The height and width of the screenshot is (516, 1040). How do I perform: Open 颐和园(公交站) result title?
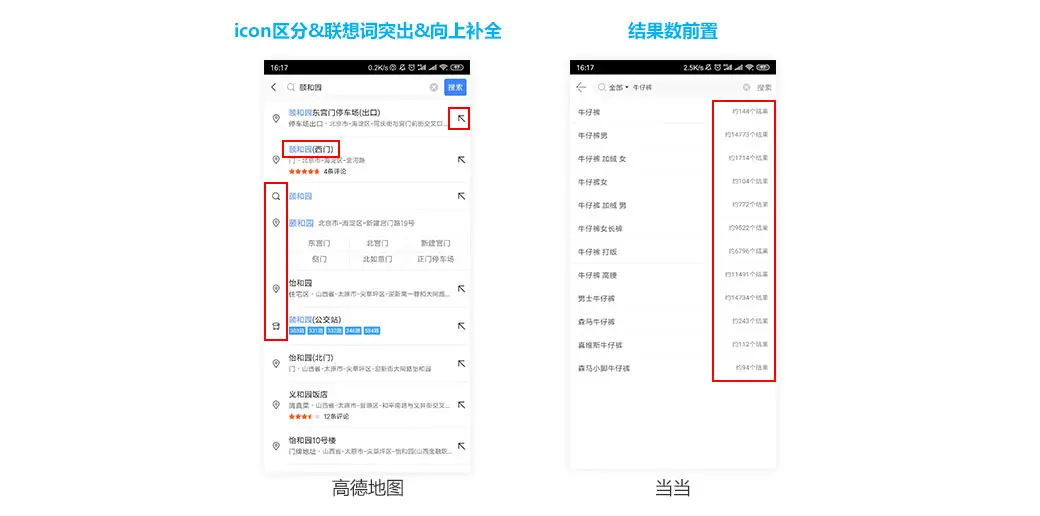coord(315,320)
